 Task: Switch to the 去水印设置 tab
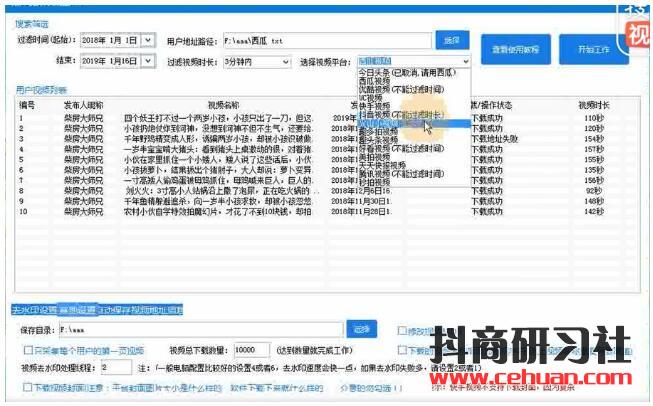[34, 310]
